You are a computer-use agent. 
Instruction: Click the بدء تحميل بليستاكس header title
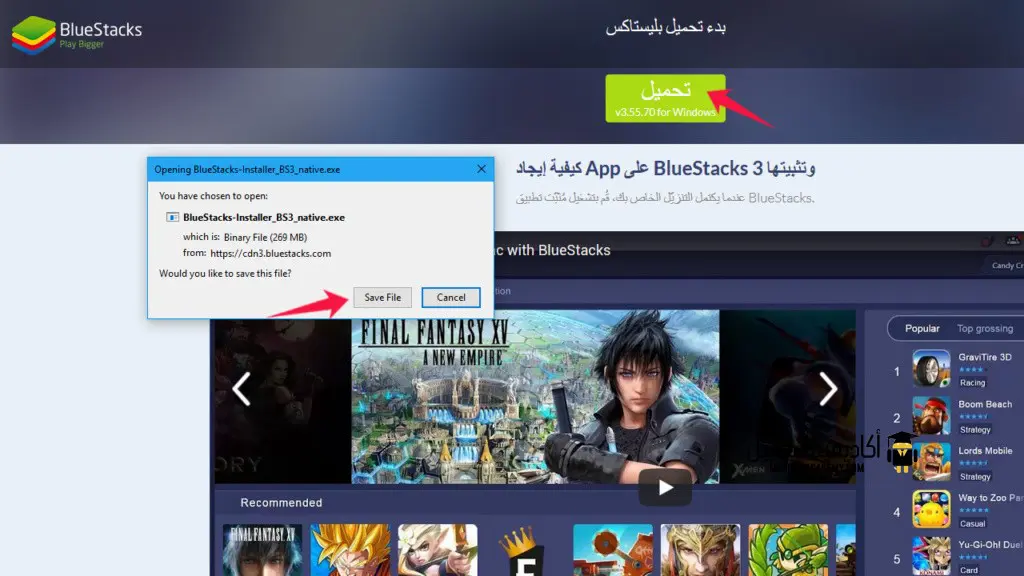(x=665, y=27)
